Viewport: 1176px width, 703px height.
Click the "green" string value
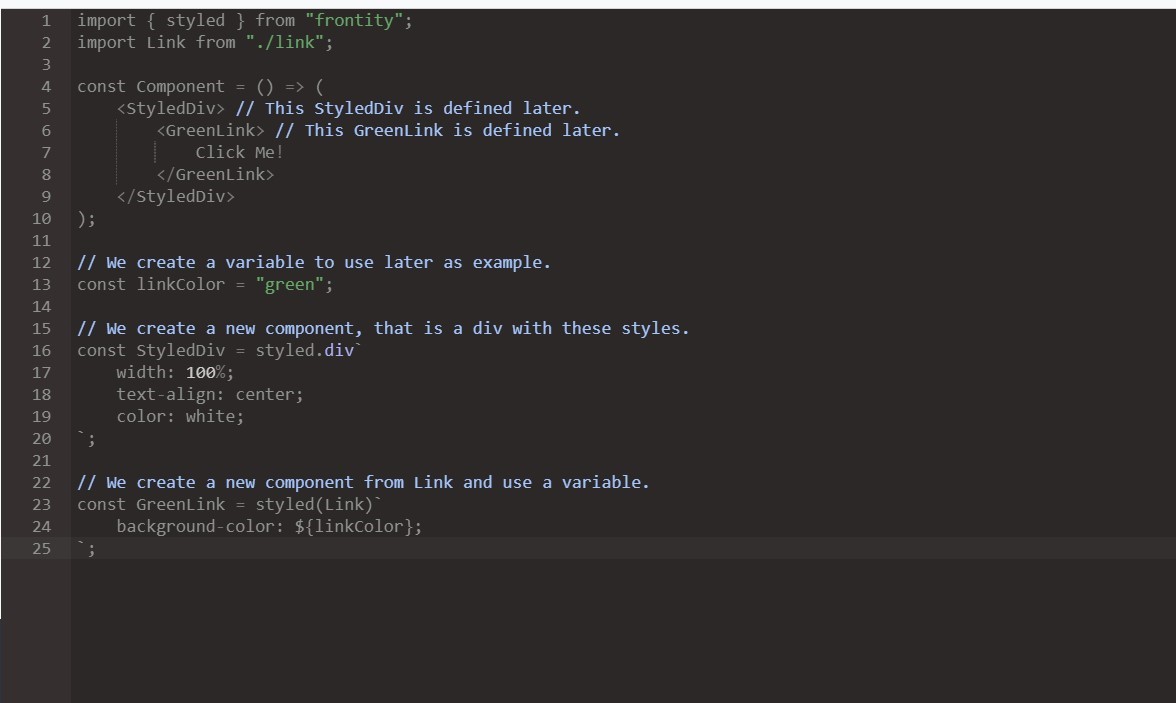(x=288, y=284)
